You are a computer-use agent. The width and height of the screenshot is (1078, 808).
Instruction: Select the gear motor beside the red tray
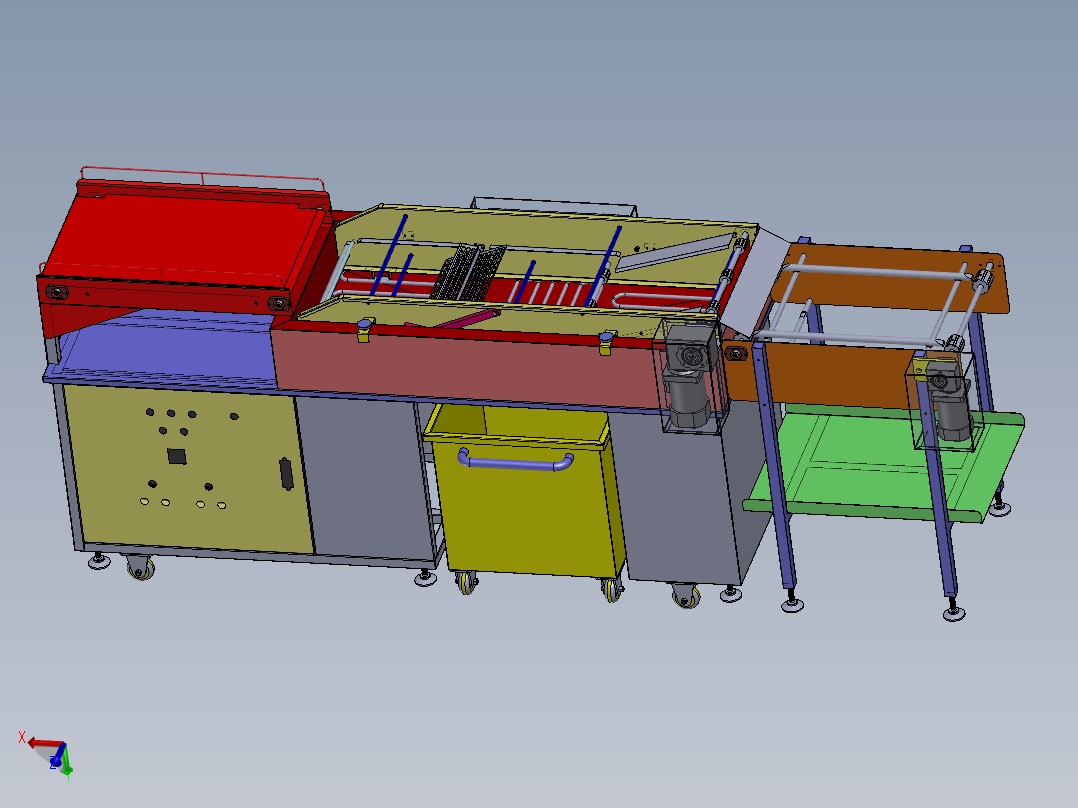click(x=690, y=375)
